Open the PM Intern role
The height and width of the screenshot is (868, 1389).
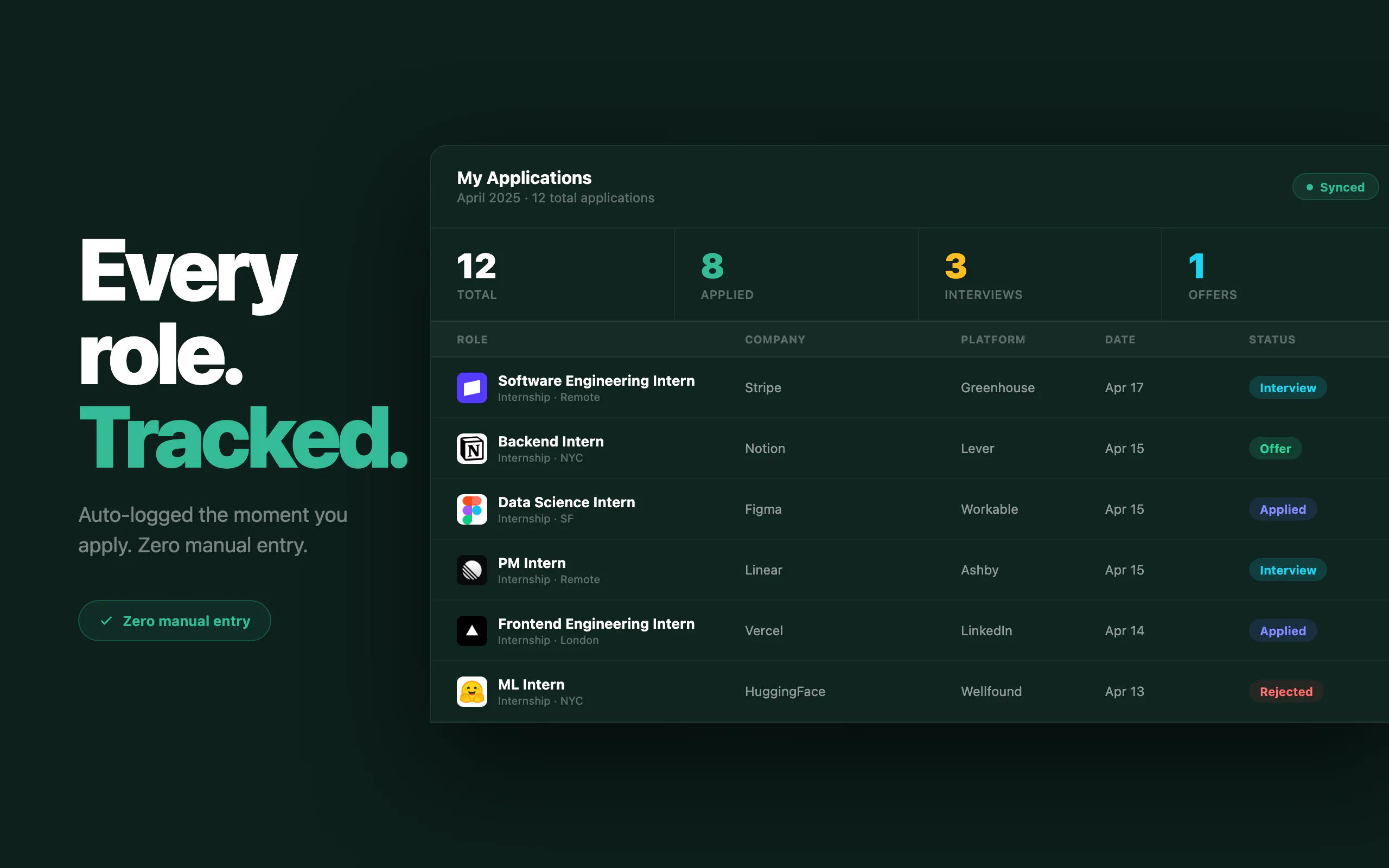[x=532, y=563]
